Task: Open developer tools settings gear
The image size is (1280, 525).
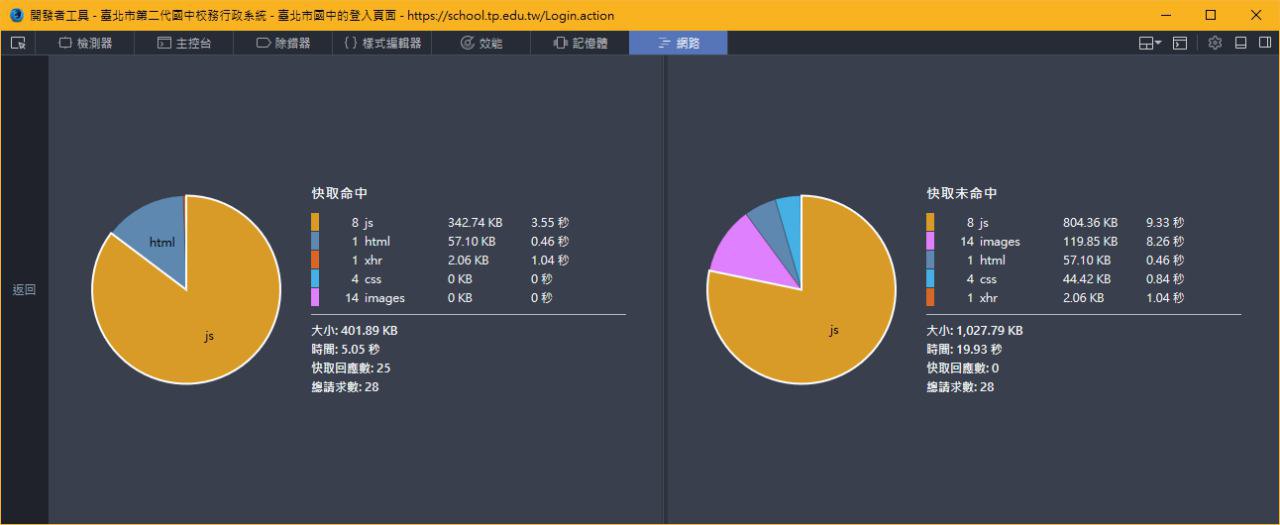Action: pyautogui.click(x=1215, y=43)
